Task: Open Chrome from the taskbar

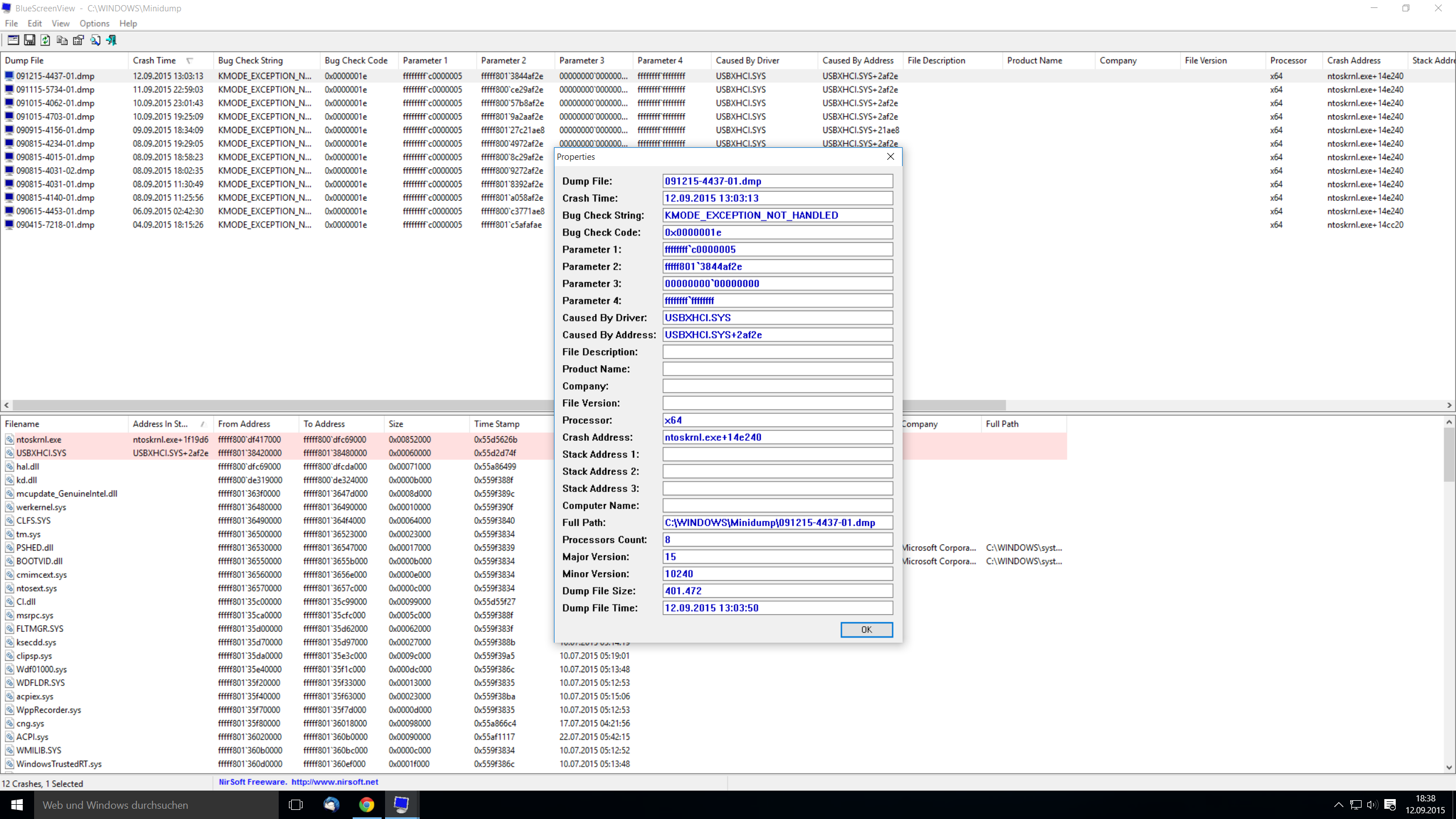Action: (x=367, y=805)
